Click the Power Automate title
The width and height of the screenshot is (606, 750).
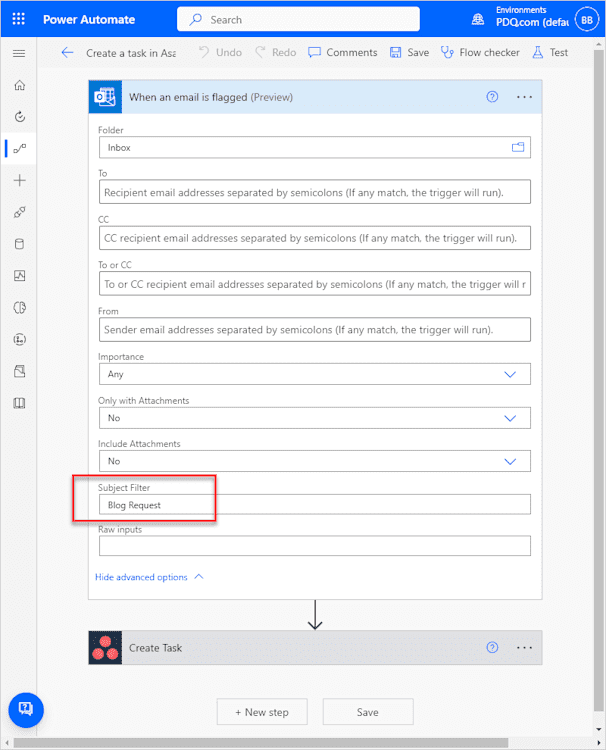click(89, 20)
